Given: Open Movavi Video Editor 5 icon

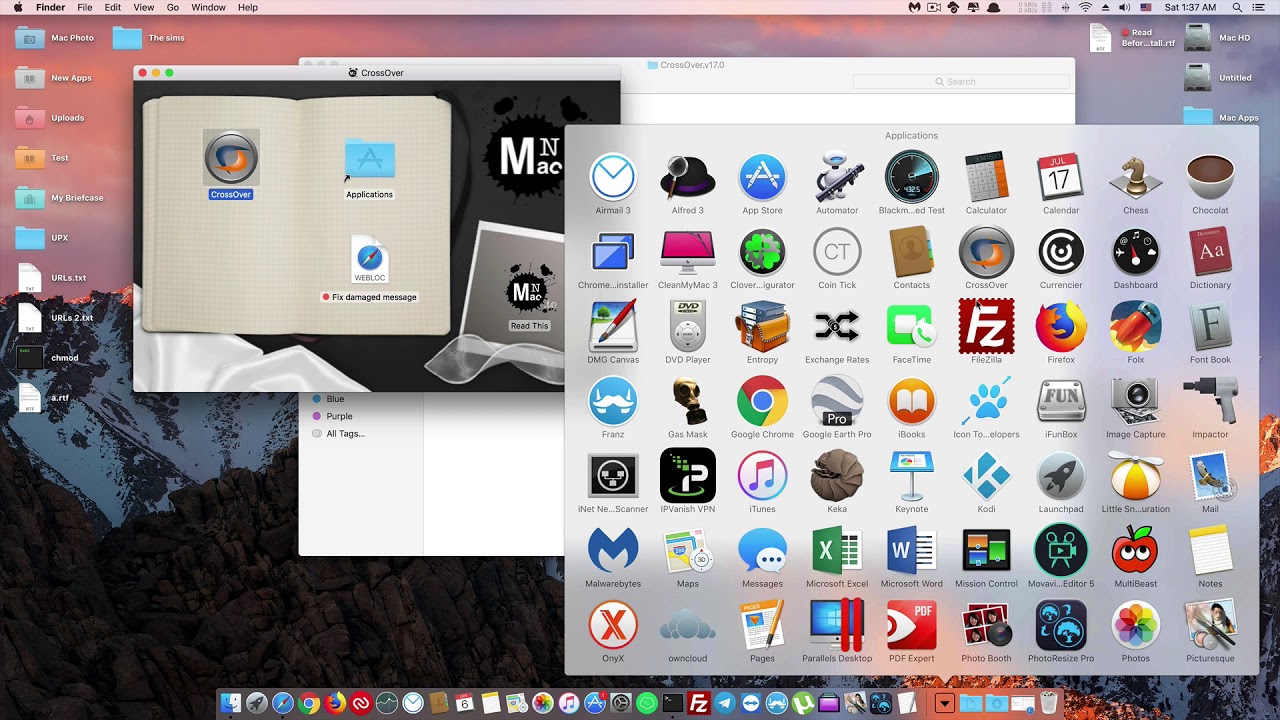Looking at the screenshot, I should coord(1061,551).
